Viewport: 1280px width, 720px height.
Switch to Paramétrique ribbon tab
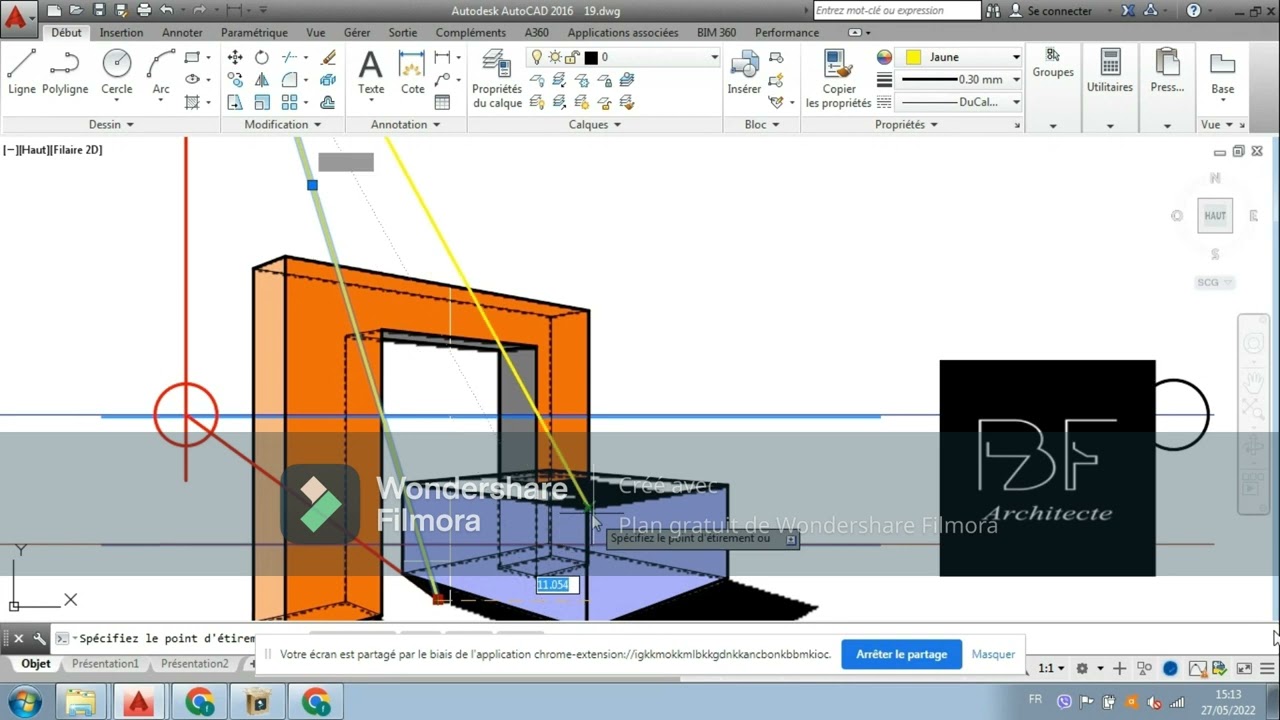pyautogui.click(x=254, y=32)
